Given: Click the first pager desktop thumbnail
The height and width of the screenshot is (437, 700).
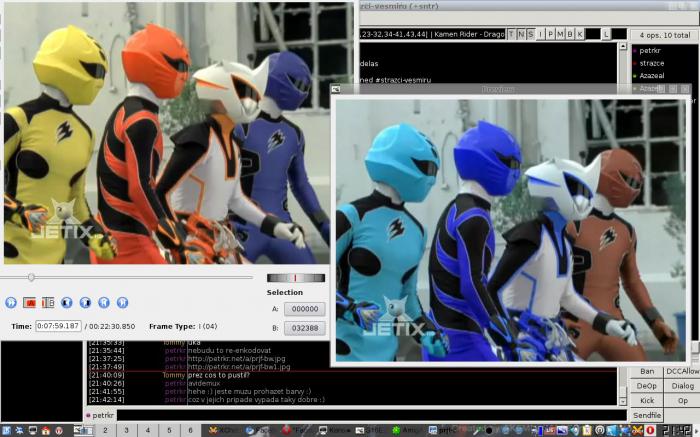Looking at the screenshot, I should click(84, 430).
